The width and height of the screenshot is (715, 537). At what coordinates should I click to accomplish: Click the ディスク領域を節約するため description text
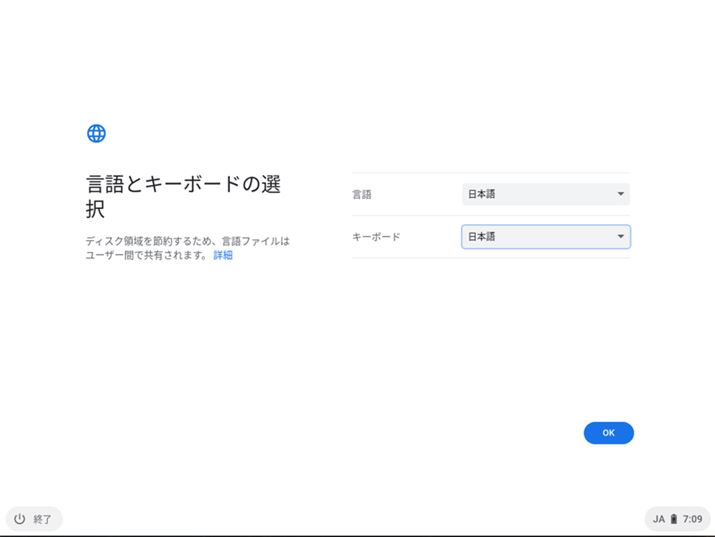tap(188, 248)
